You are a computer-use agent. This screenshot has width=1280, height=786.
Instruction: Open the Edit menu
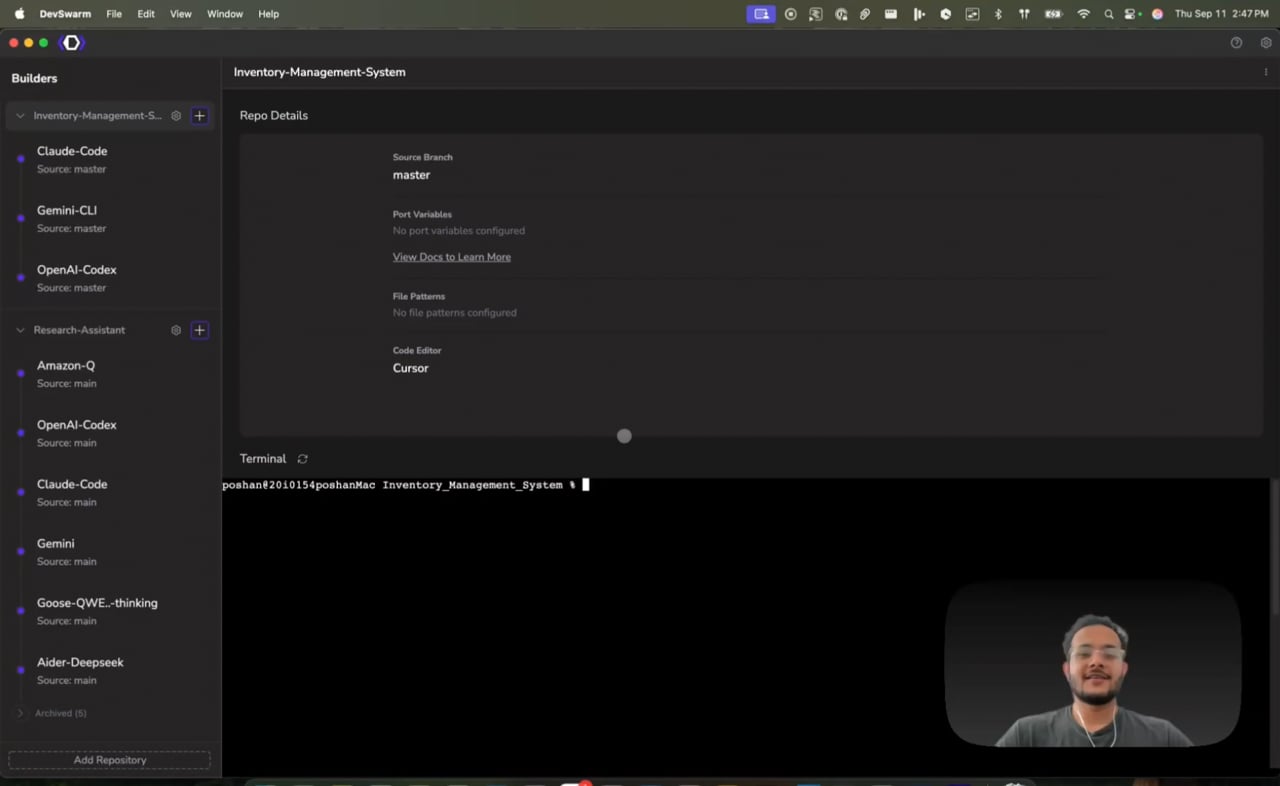[146, 14]
